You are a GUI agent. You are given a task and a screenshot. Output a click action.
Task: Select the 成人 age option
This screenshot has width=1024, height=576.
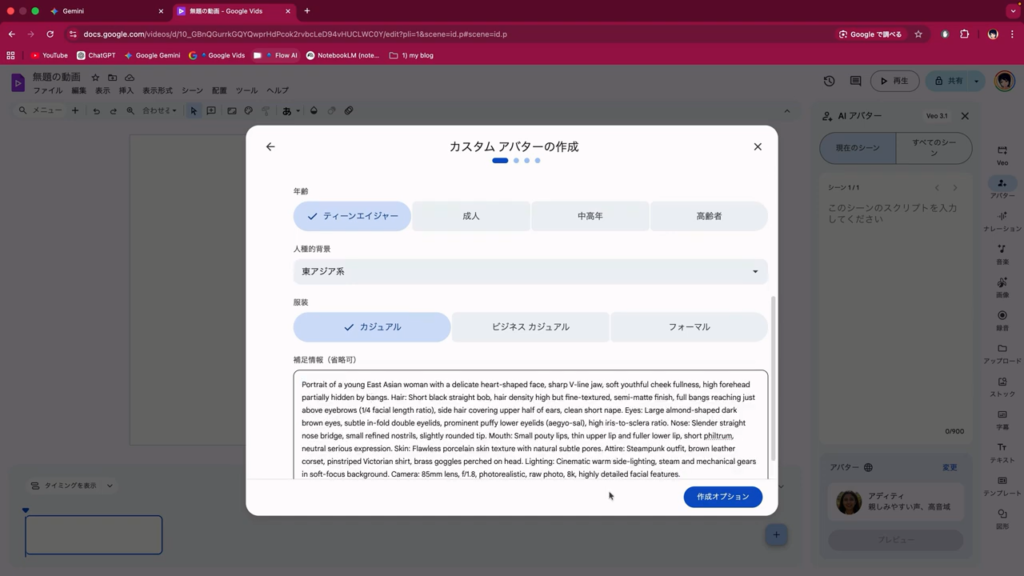[471, 216]
